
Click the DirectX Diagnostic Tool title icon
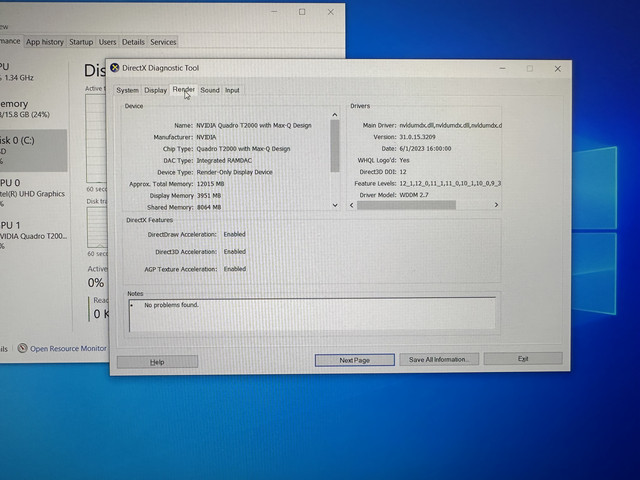[x=115, y=68]
